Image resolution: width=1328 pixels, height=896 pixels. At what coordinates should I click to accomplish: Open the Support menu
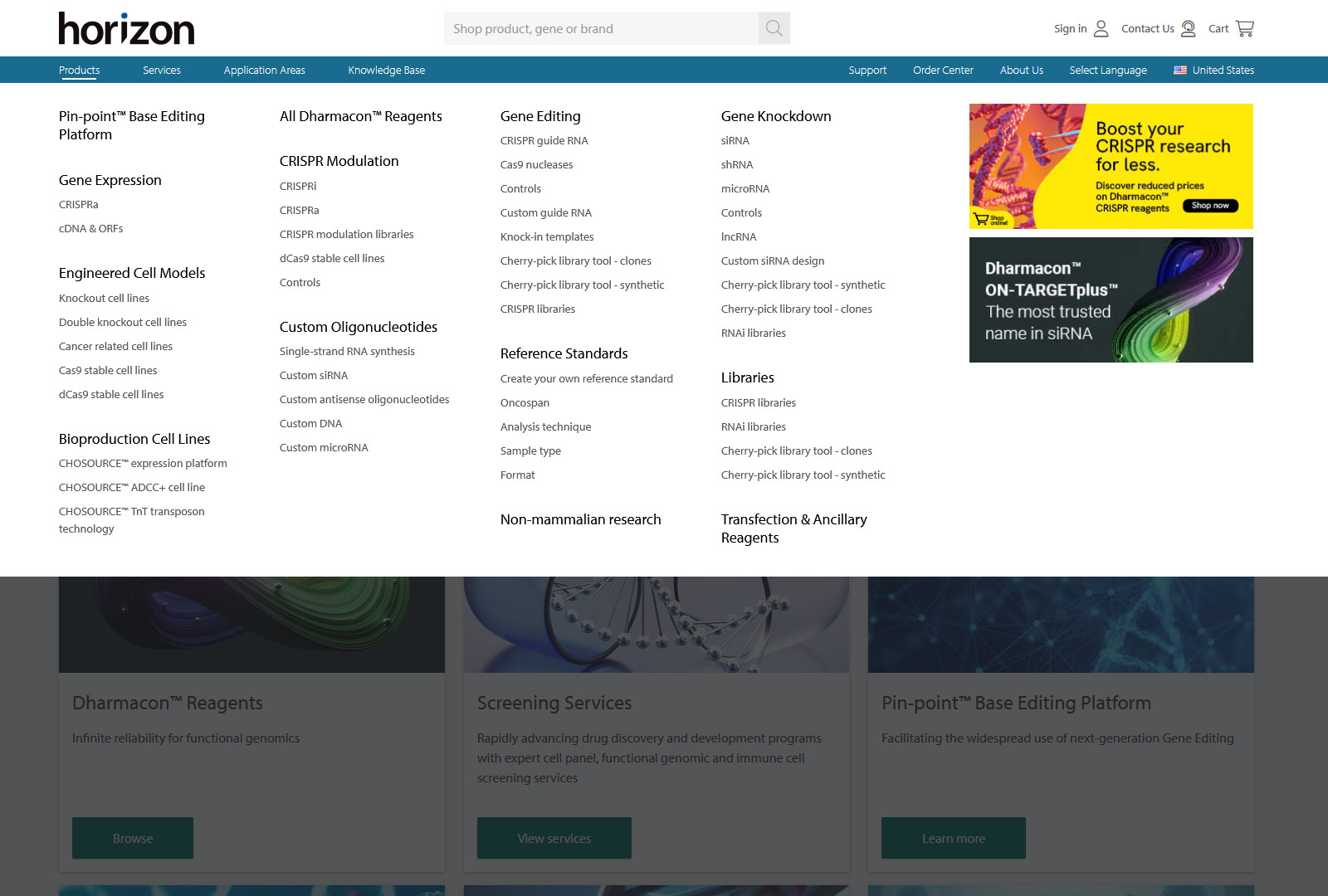point(867,71)
